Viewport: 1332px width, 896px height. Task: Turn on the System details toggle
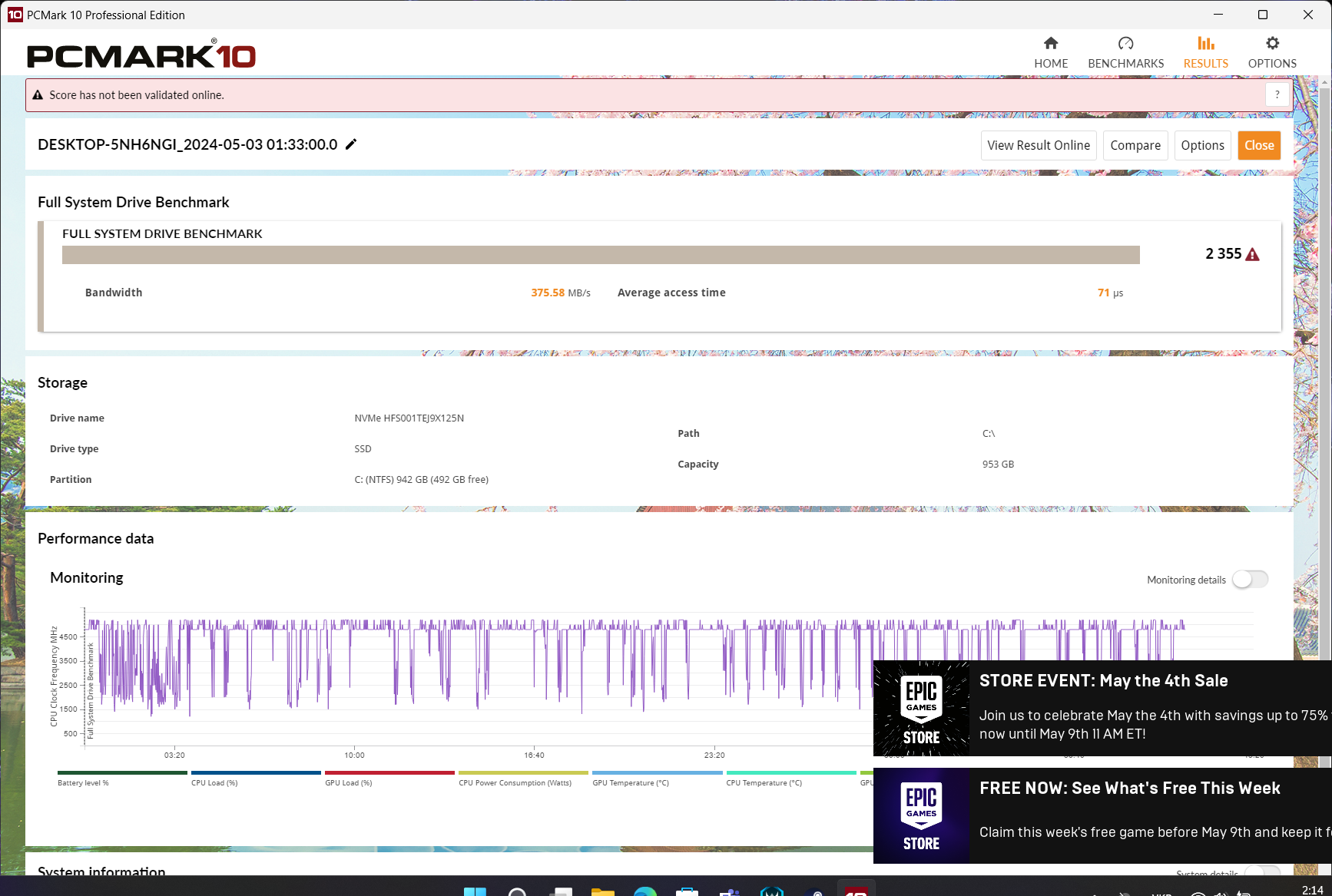pos(1263,872)
